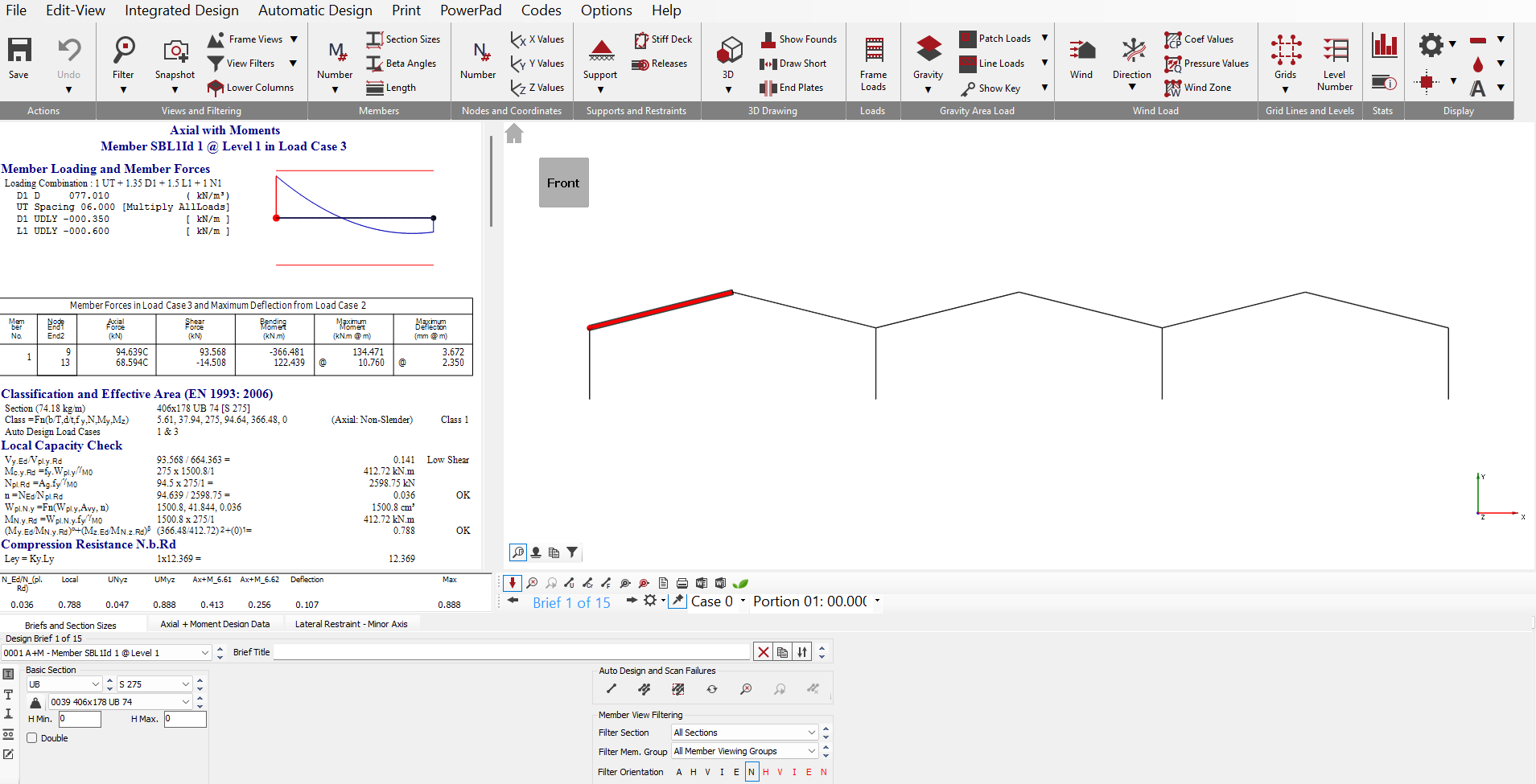Image resolution: width=1536 pixels, height=784 pixels.
Task: Switch to Lateral Restraint - Minor Axis tab
Action: coord(351,624)
